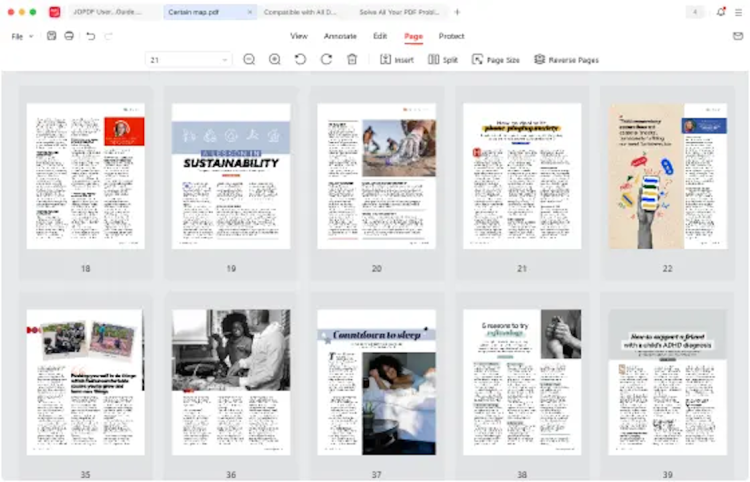Switch to the Annotate tab
The image size is (750, 482).
click(340, 36)
